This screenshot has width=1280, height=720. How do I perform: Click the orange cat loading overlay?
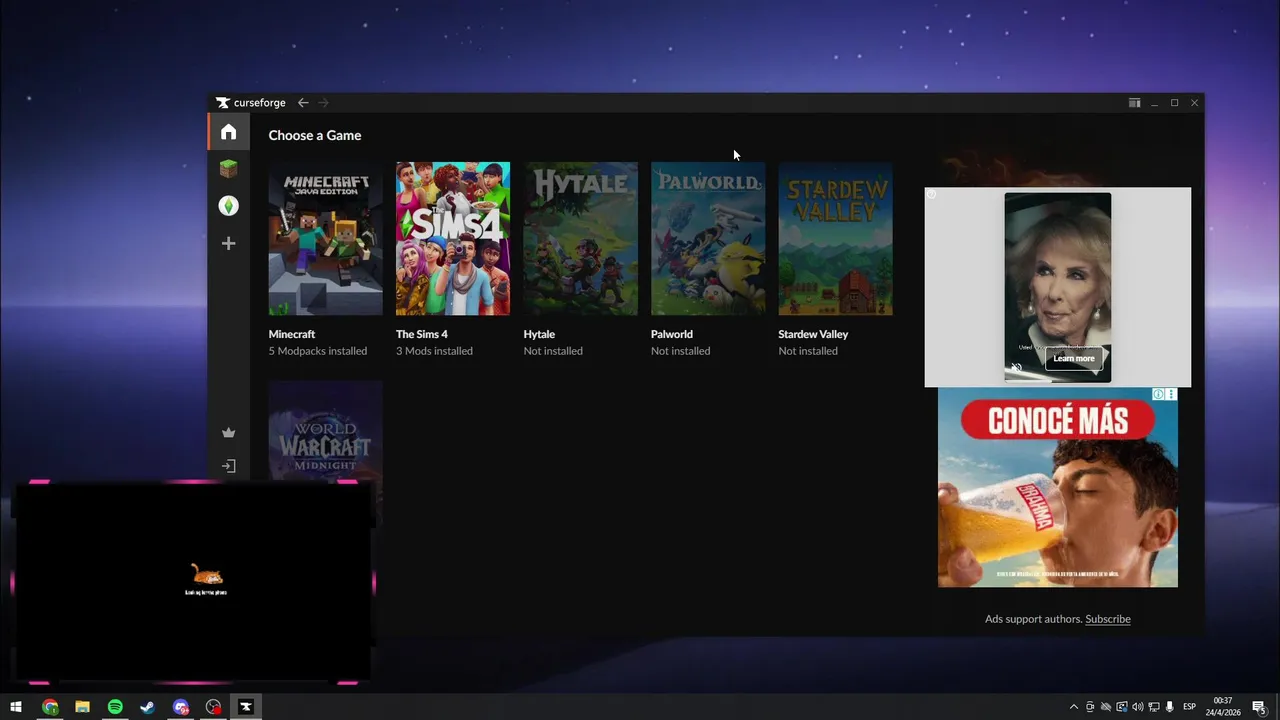(207, 574)
